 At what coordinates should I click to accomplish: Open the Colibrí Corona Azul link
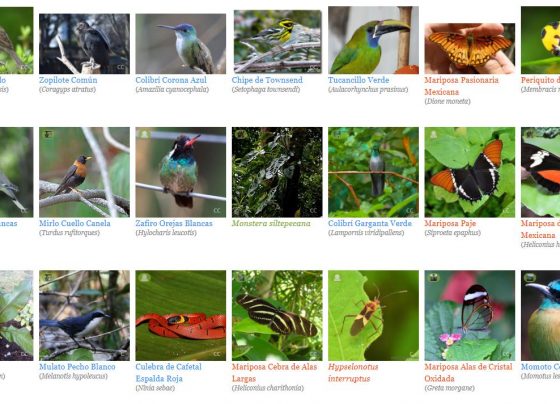click(171, 80)
